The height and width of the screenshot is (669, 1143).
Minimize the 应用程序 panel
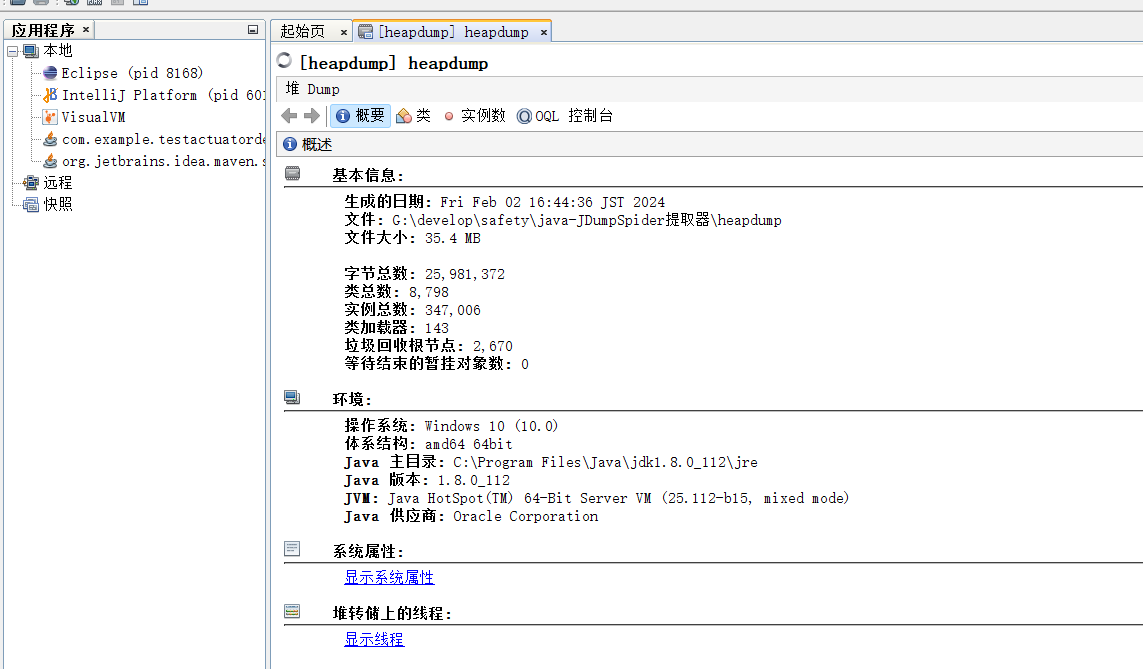(253, 31)
